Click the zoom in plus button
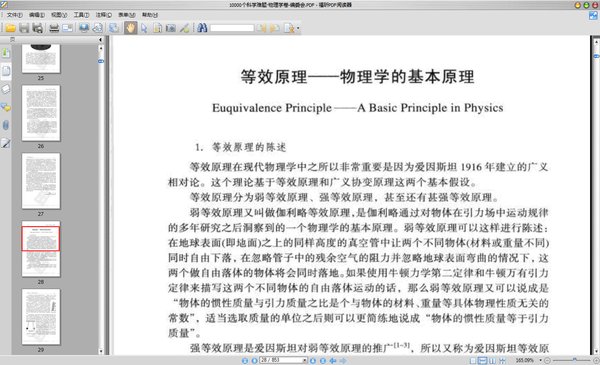The height and width of the screenshot is (365, 600). pyautogui.click(x=596, y=360)
